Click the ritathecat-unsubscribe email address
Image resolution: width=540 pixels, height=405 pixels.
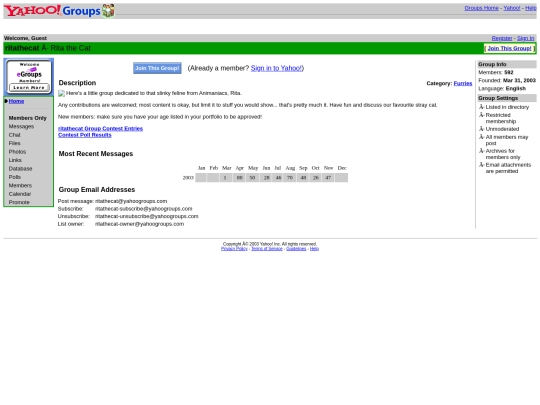[147, 216]
